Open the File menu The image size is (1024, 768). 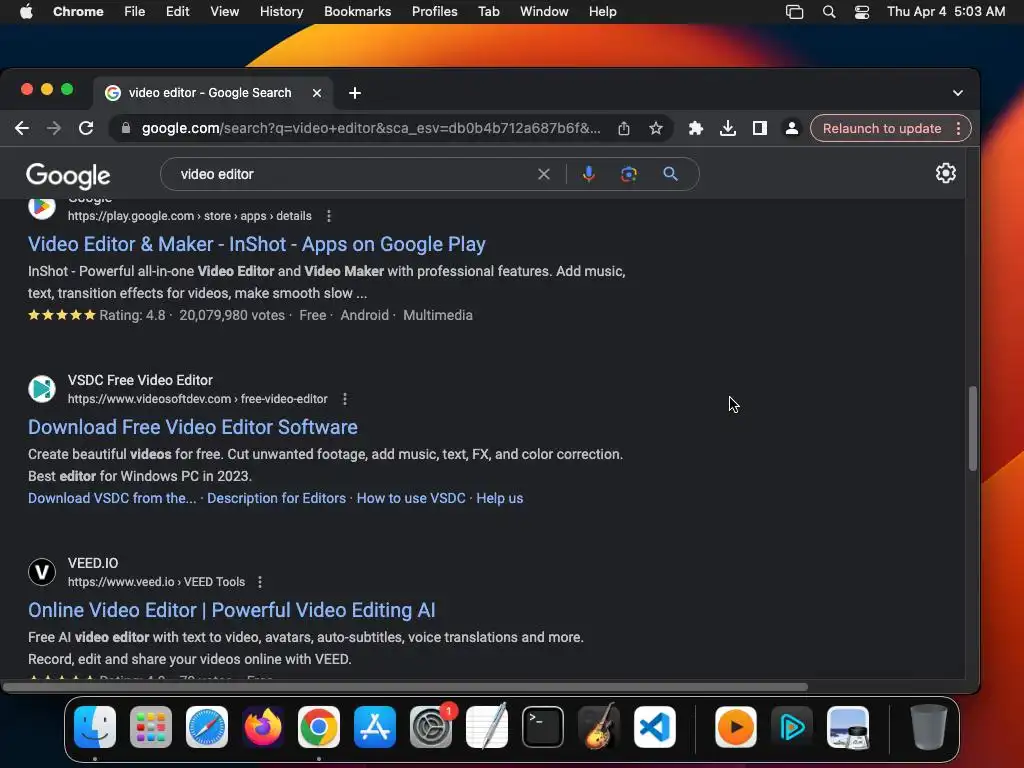135,12
